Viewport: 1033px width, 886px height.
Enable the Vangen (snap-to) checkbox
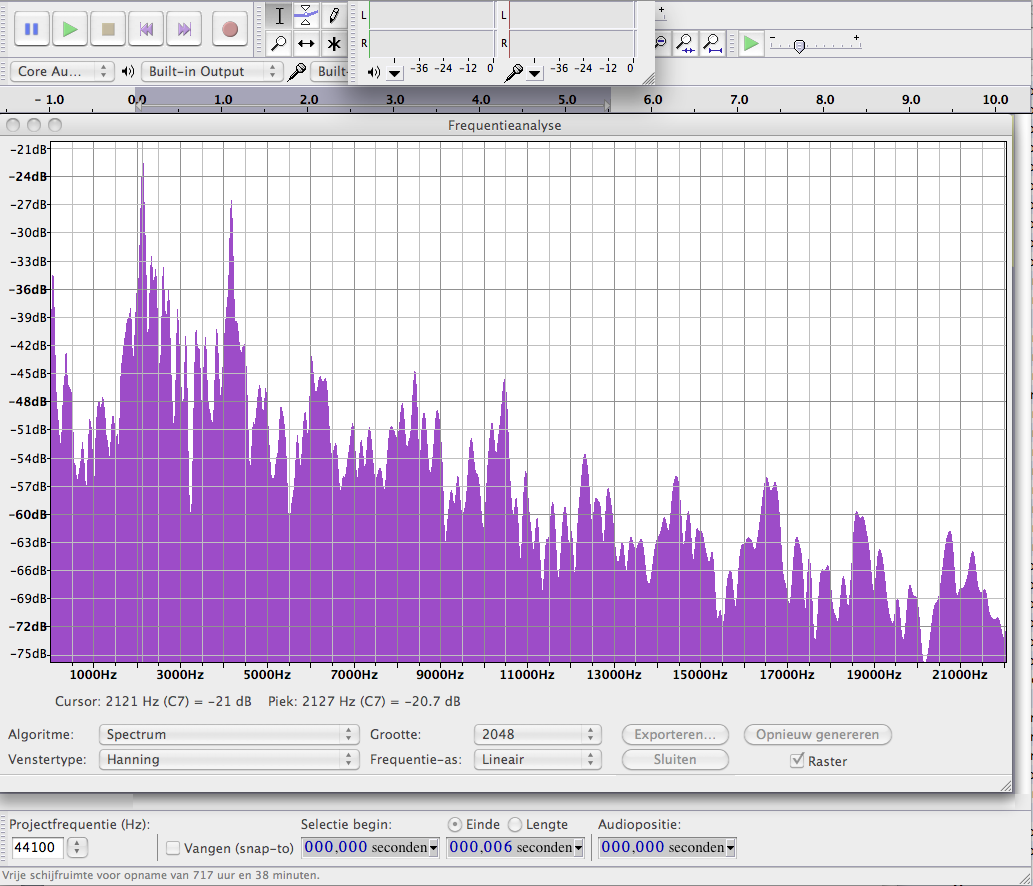point(173,848)
